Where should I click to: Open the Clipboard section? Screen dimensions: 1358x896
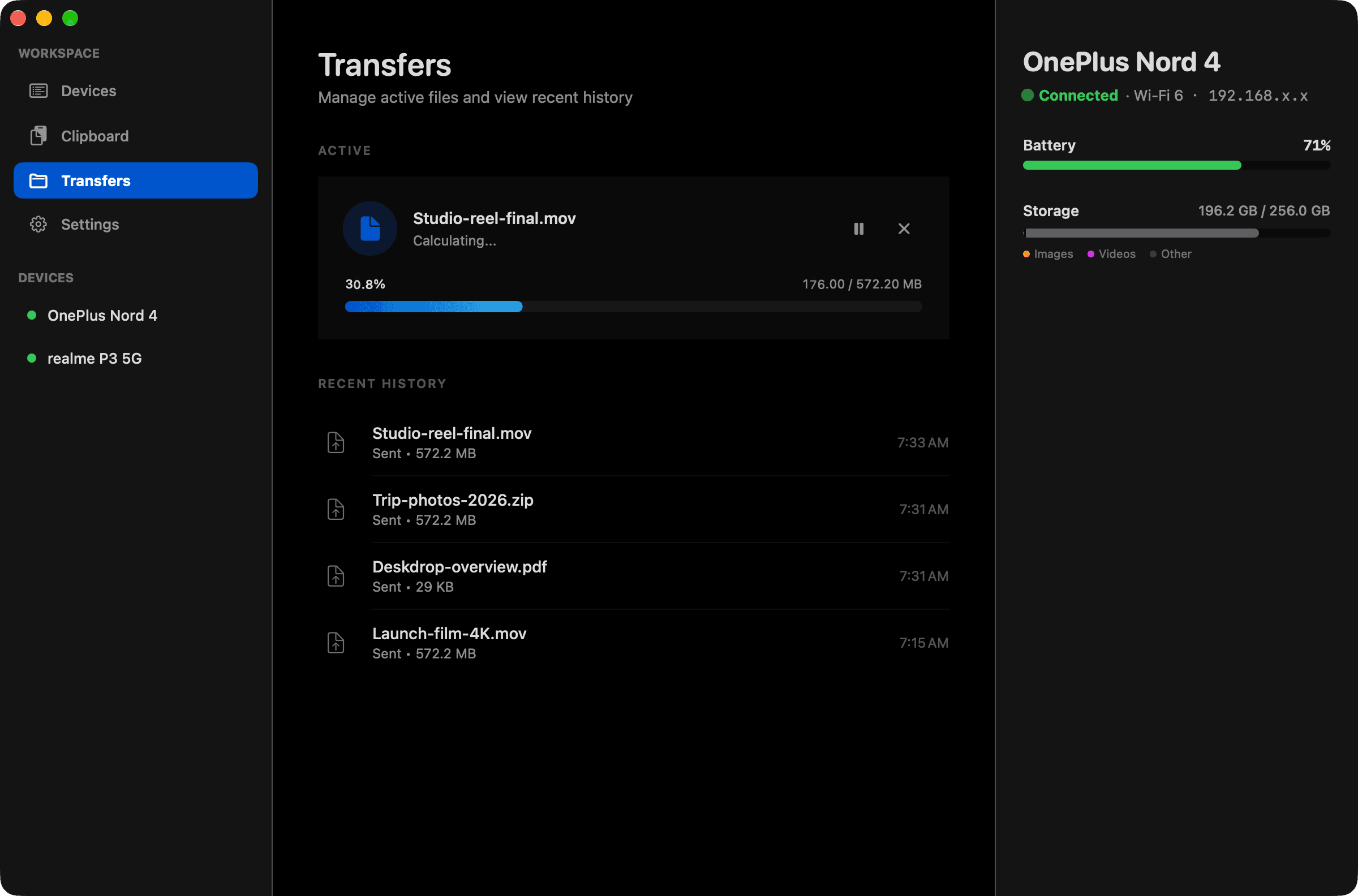135,136
